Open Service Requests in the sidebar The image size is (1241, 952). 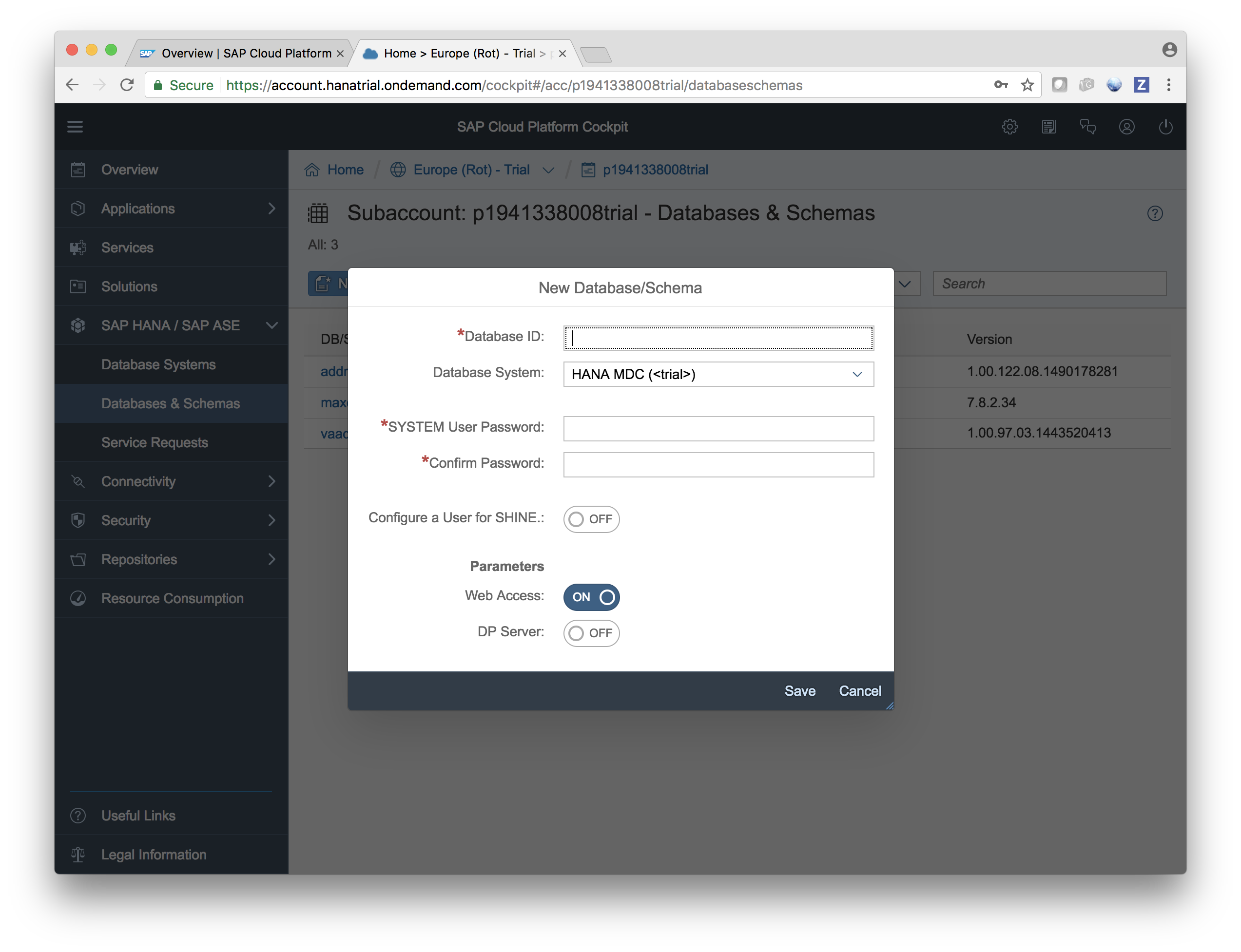[155, 442]
